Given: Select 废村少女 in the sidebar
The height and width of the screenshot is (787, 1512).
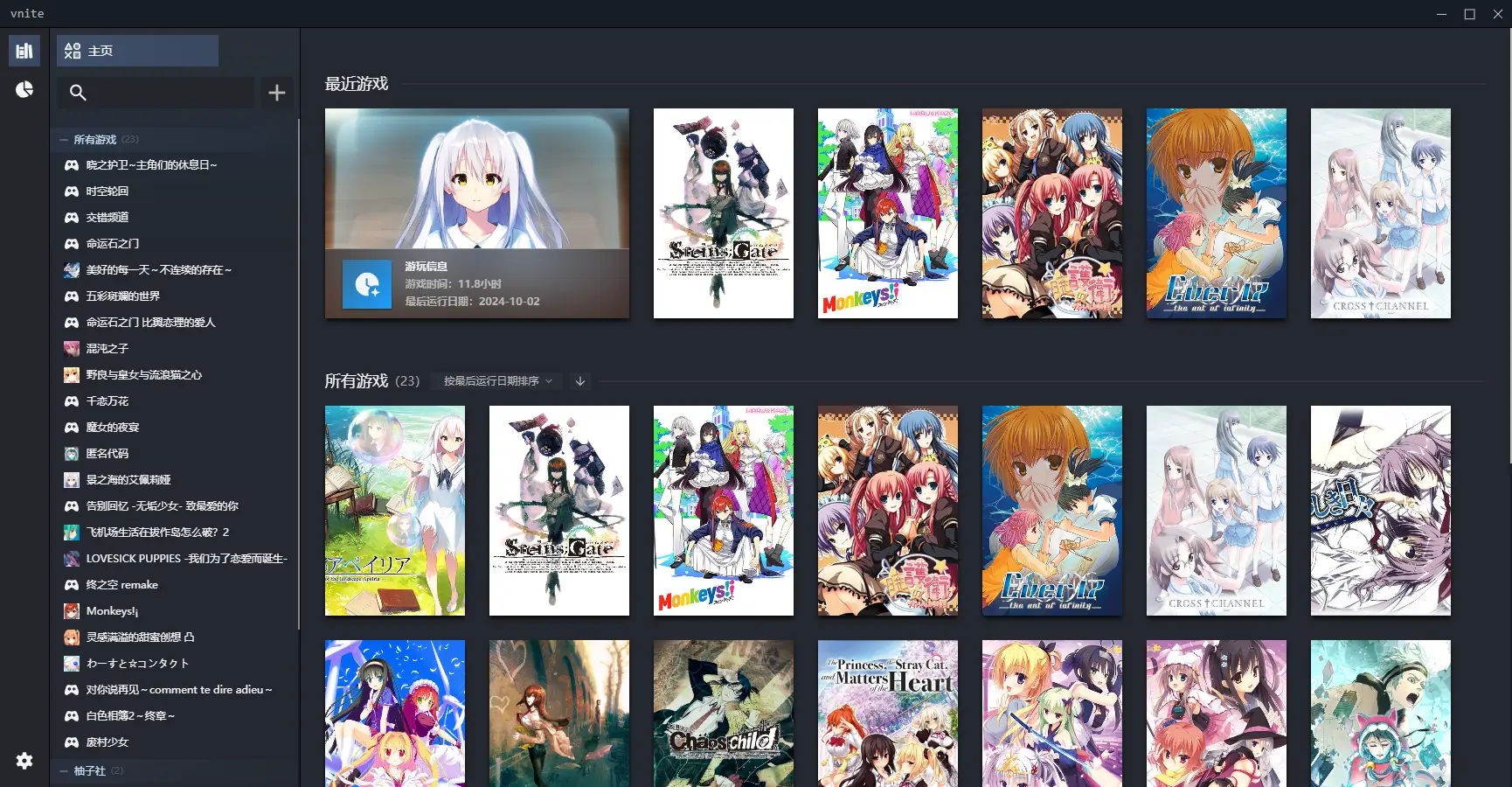Looking at the screenshot, I should point(174,742).
